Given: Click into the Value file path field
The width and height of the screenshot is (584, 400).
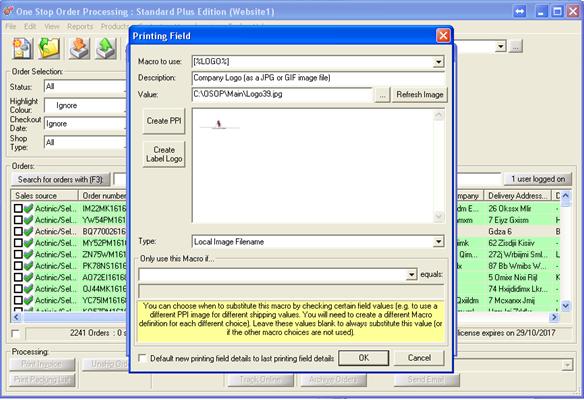Looking at the screenshot, I should (282, 95).
